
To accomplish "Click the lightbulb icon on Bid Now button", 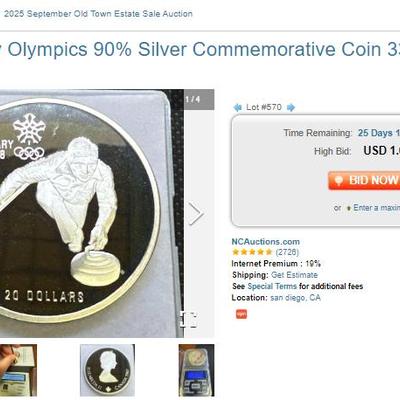I will 339,181.
